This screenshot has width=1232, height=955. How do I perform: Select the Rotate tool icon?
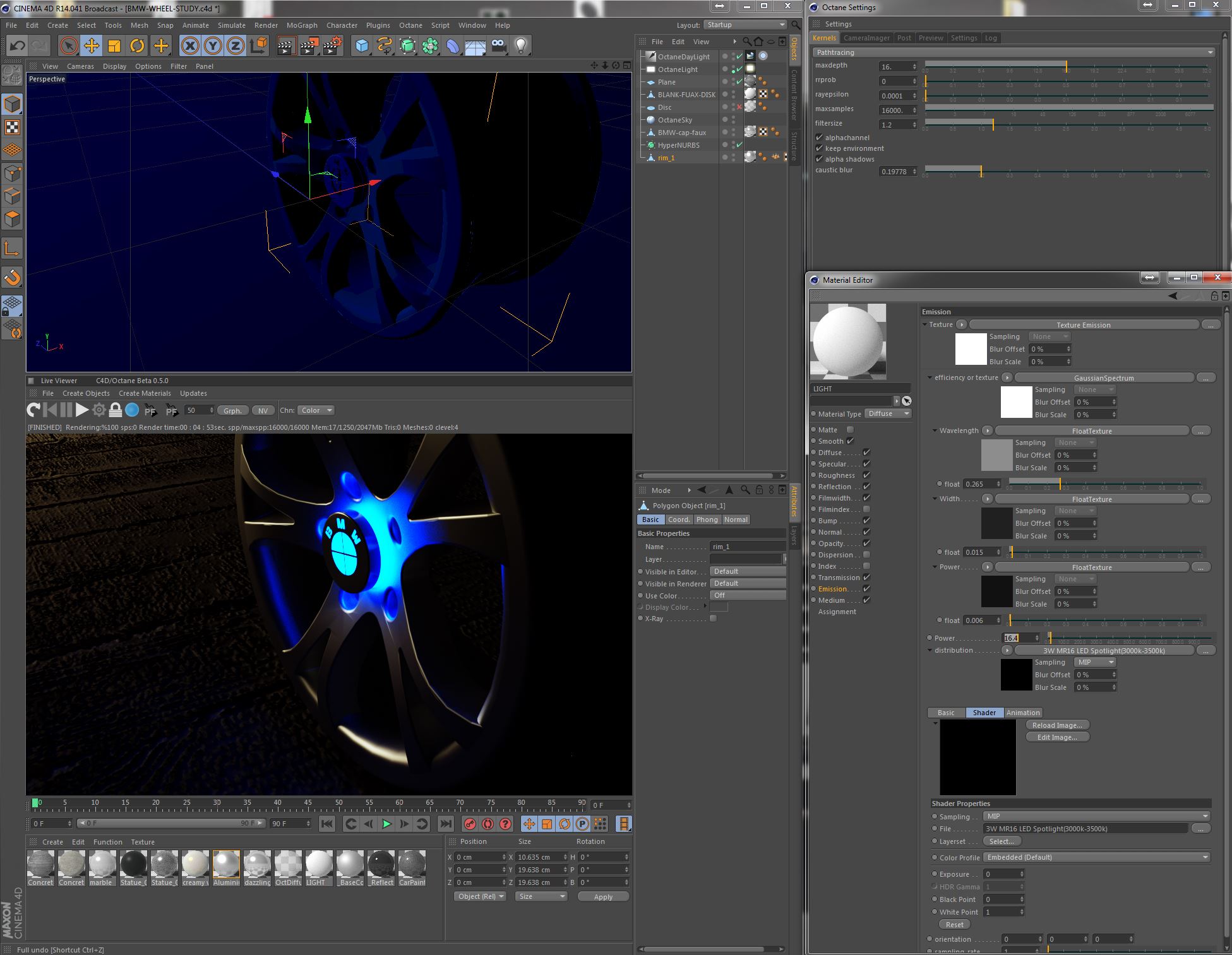pyautogui.click(x=137, y=45)
